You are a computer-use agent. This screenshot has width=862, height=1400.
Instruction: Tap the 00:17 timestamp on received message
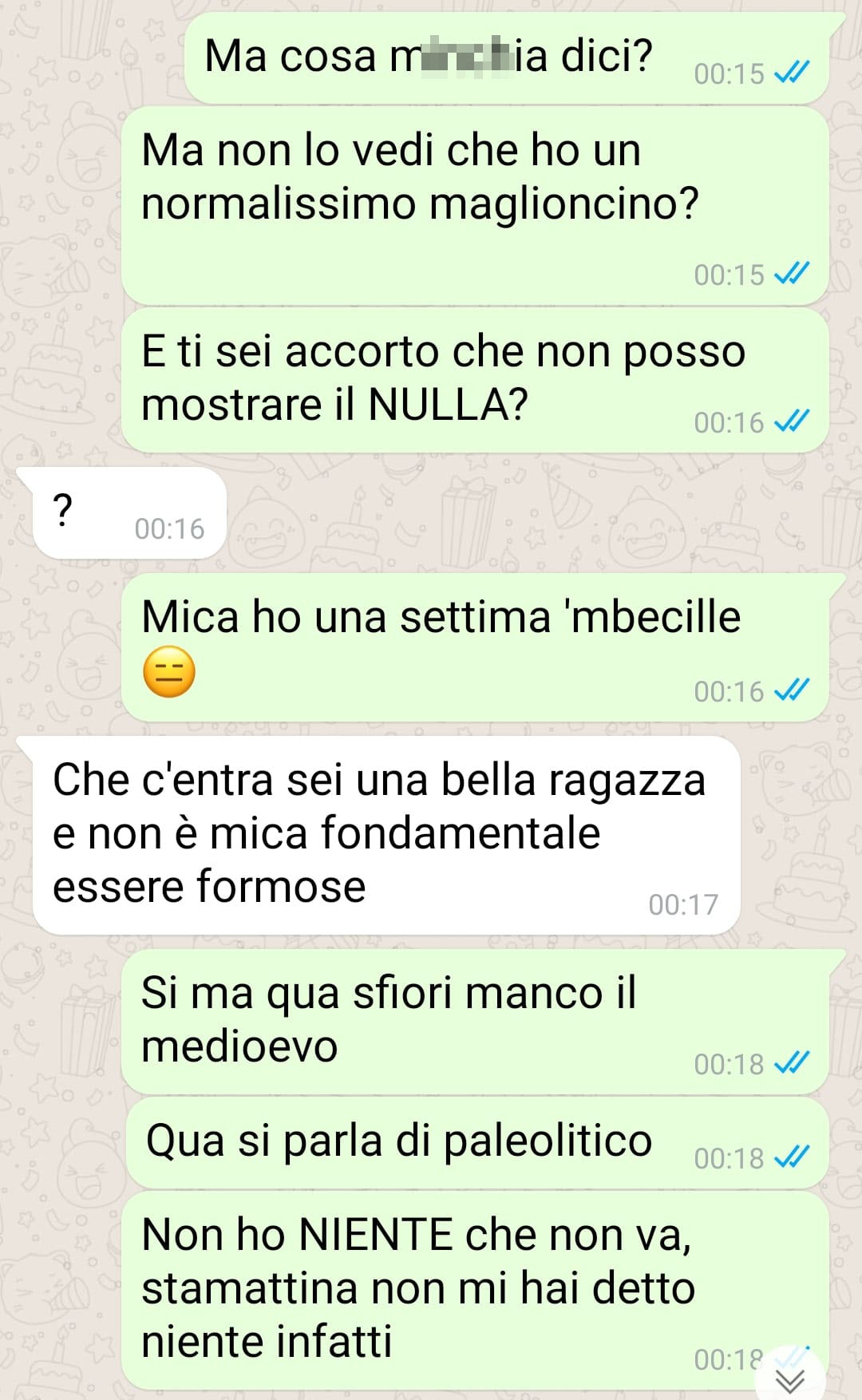(683, 904)
